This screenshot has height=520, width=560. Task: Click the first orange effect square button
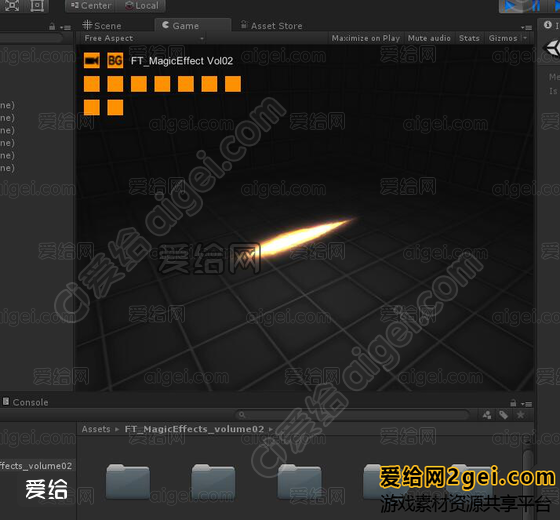[92, 84]
